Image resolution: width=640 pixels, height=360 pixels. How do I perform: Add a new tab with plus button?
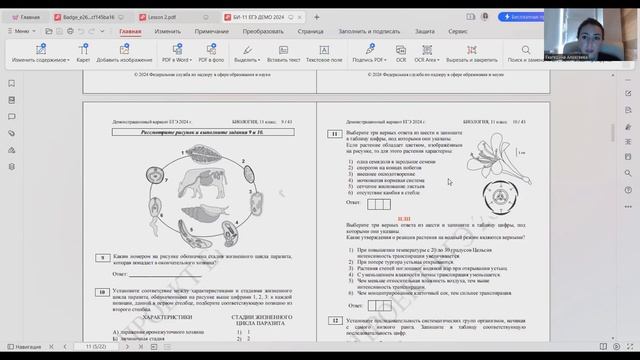317,17
